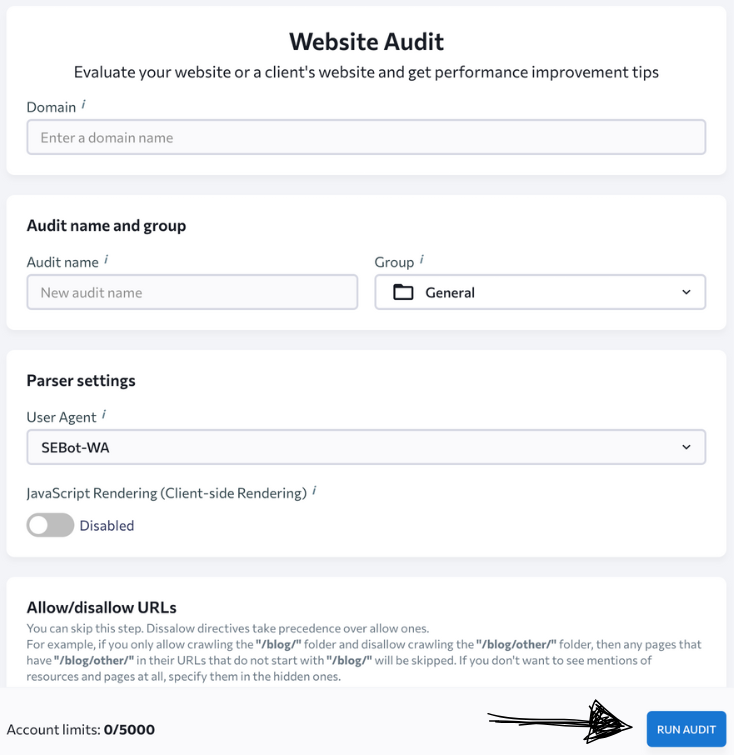Viewport: 734px width, 755px height.
Task: Click the Disabled label beside the toggle
Action: (106, 525)
